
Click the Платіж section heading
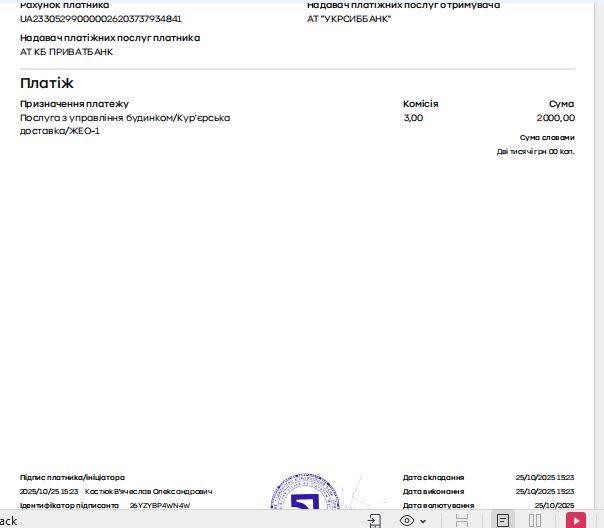coord(47,83)
